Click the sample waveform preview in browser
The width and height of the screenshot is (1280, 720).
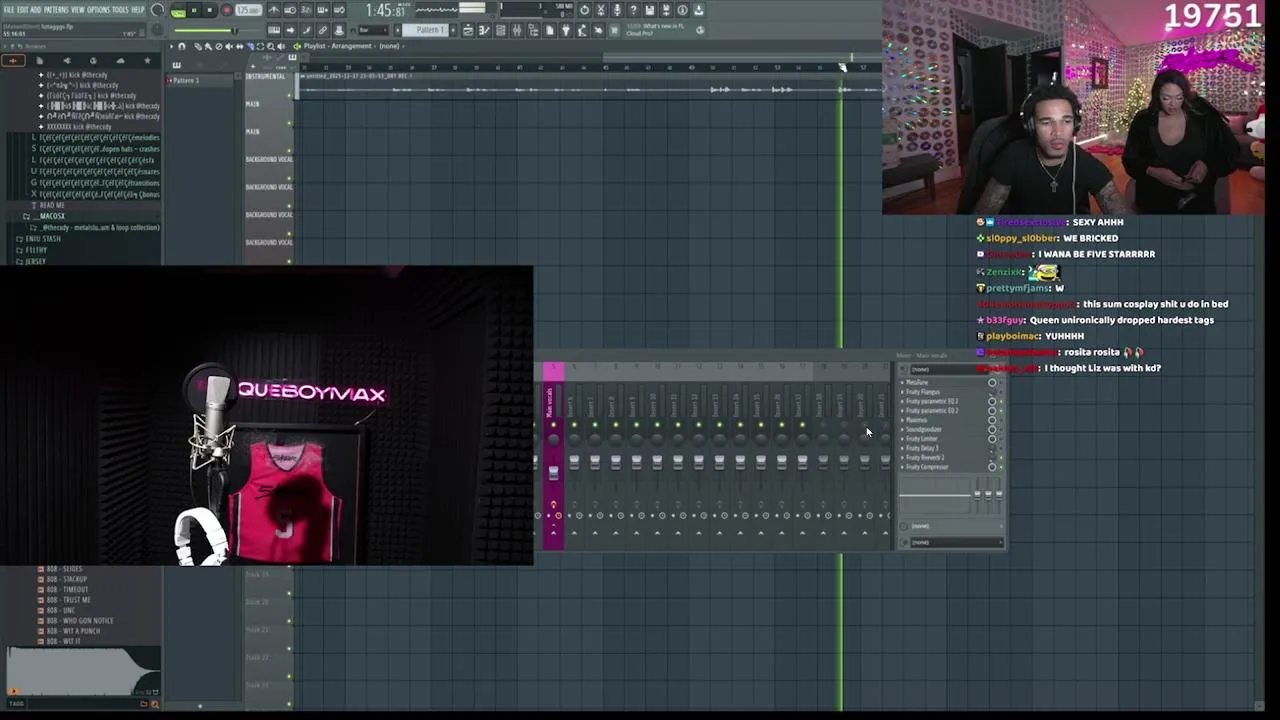click(82, 671)
